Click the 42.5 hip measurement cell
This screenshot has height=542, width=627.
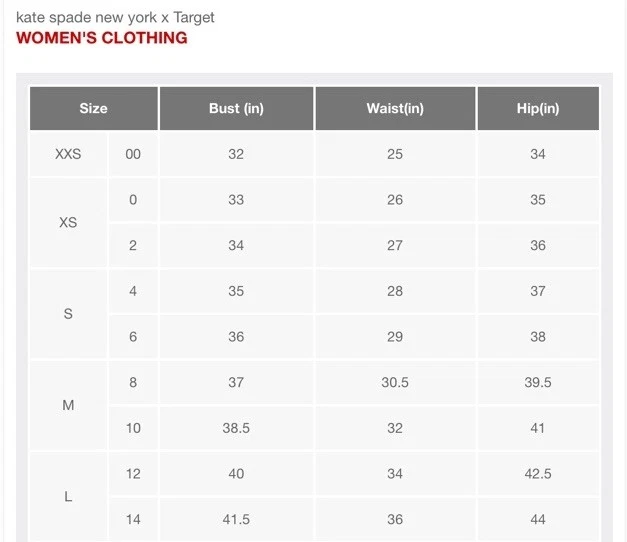(538, 473)
